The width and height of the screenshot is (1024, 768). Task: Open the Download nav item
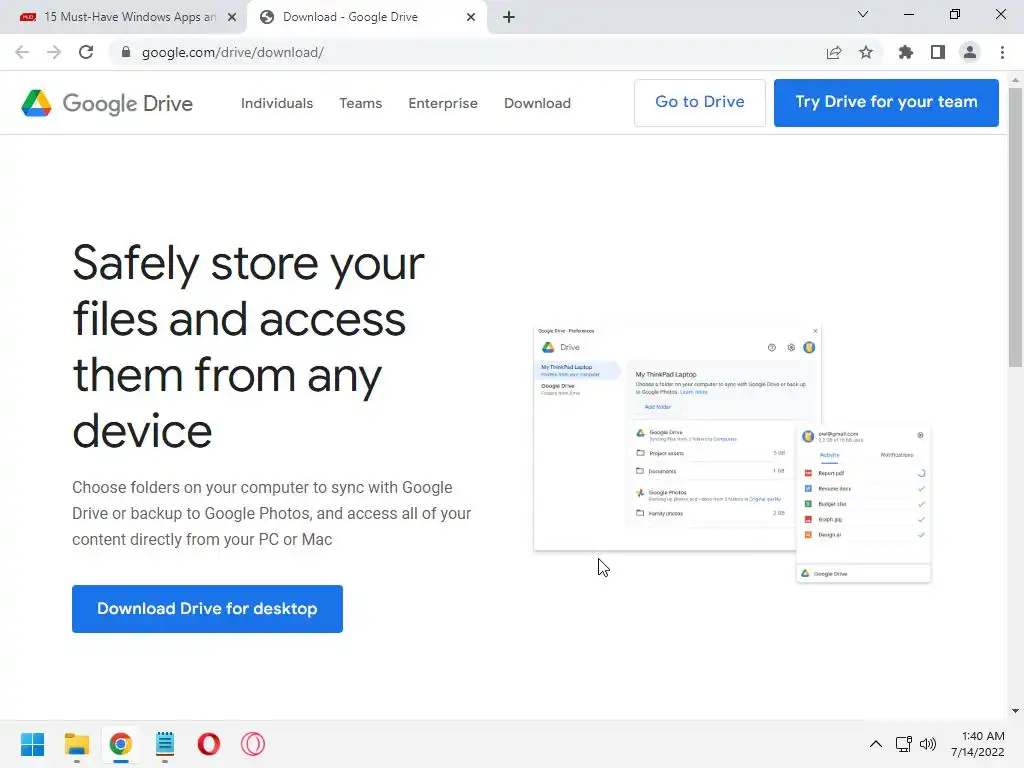click(x=537, y=103)
